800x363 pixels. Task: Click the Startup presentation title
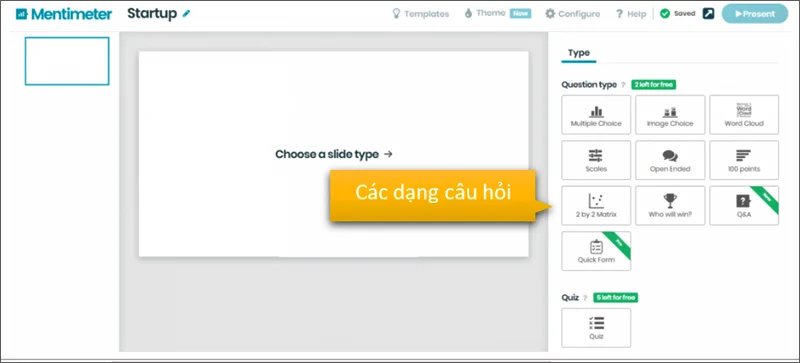(x=153, y=13)
